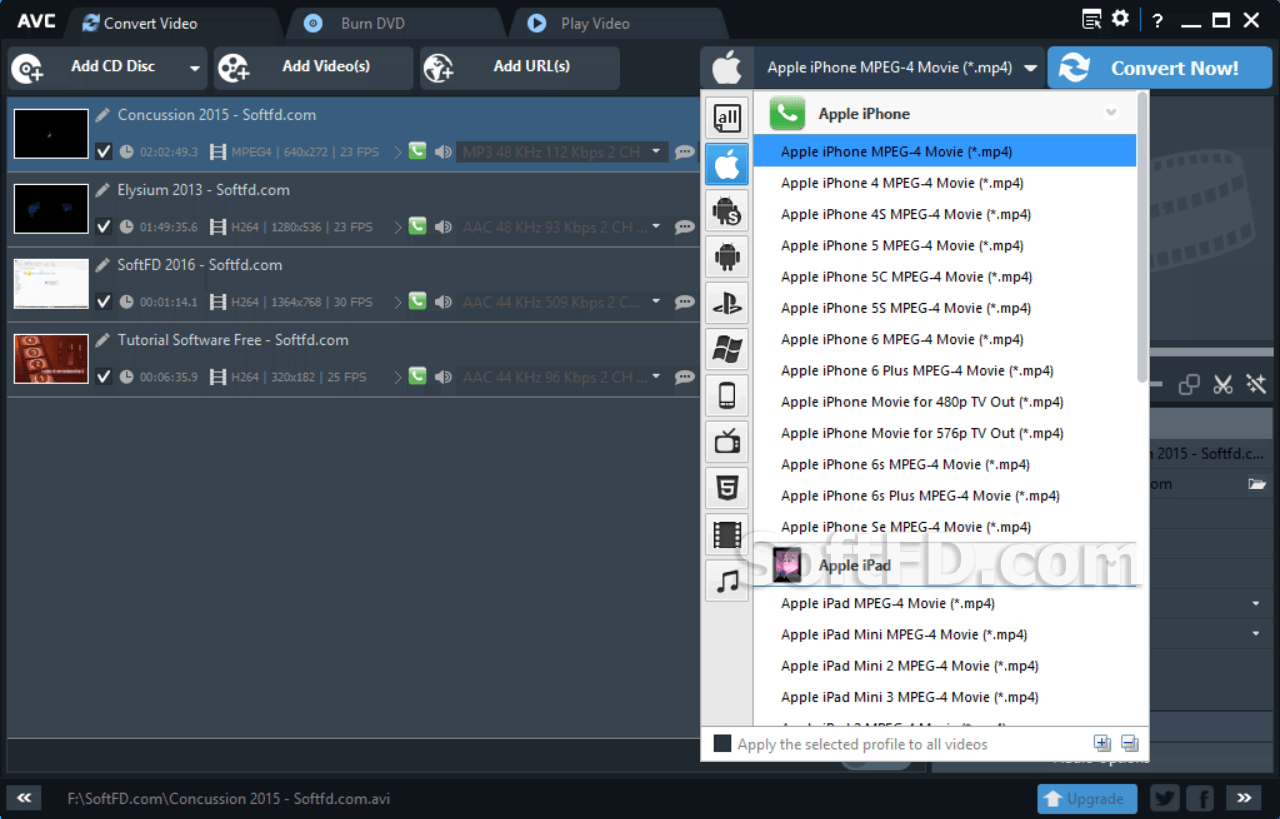This screenshot has height=819, width=1280.
Task: Select the Apple devices category icon
Action: 727,164
